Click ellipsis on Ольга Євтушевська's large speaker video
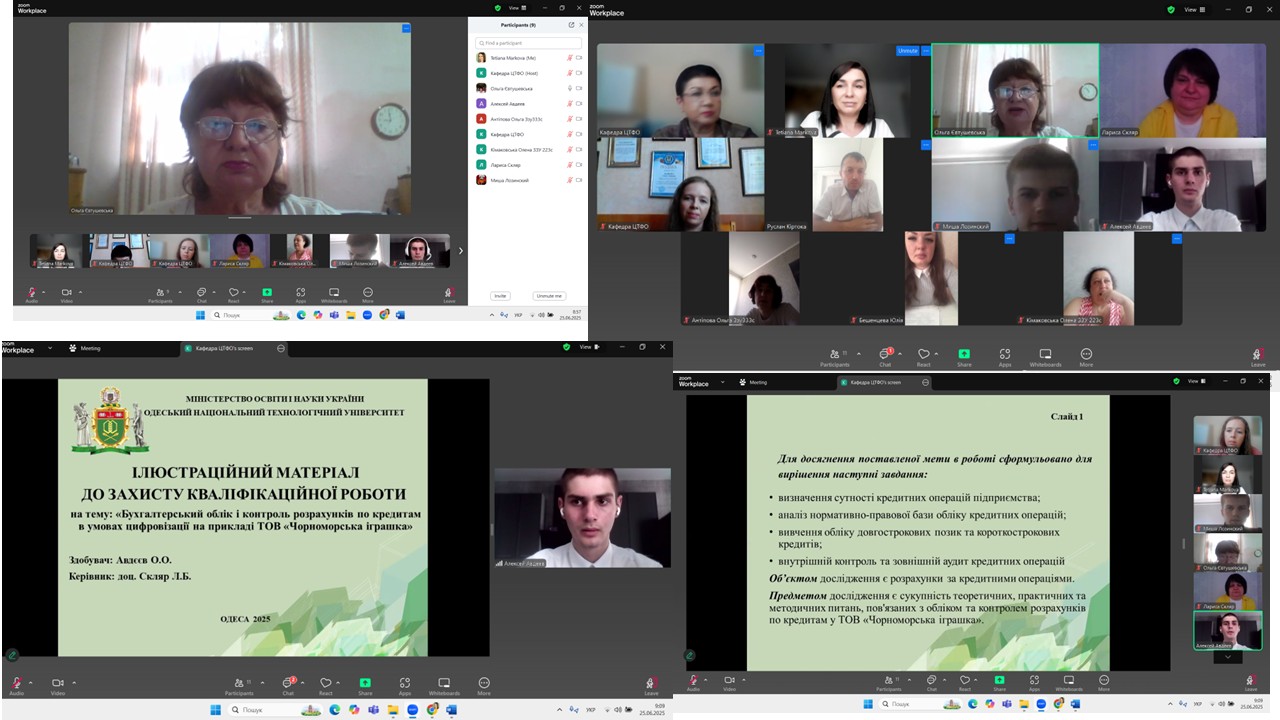 click(x=406, y=28)
